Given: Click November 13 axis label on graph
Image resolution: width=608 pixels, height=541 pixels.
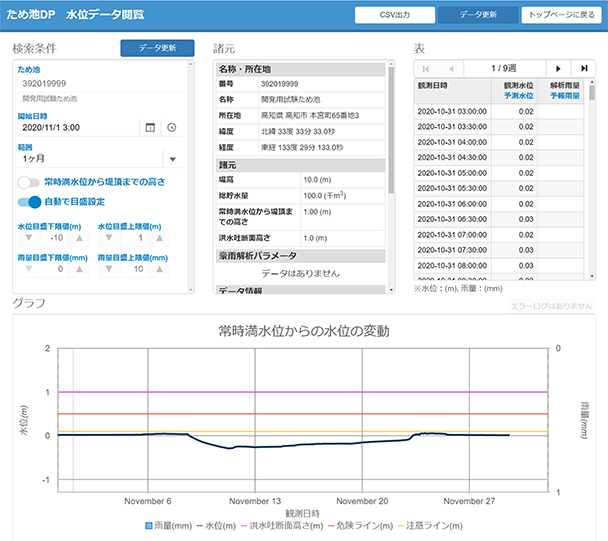Looking at the screenshot, I should [255, 501].
